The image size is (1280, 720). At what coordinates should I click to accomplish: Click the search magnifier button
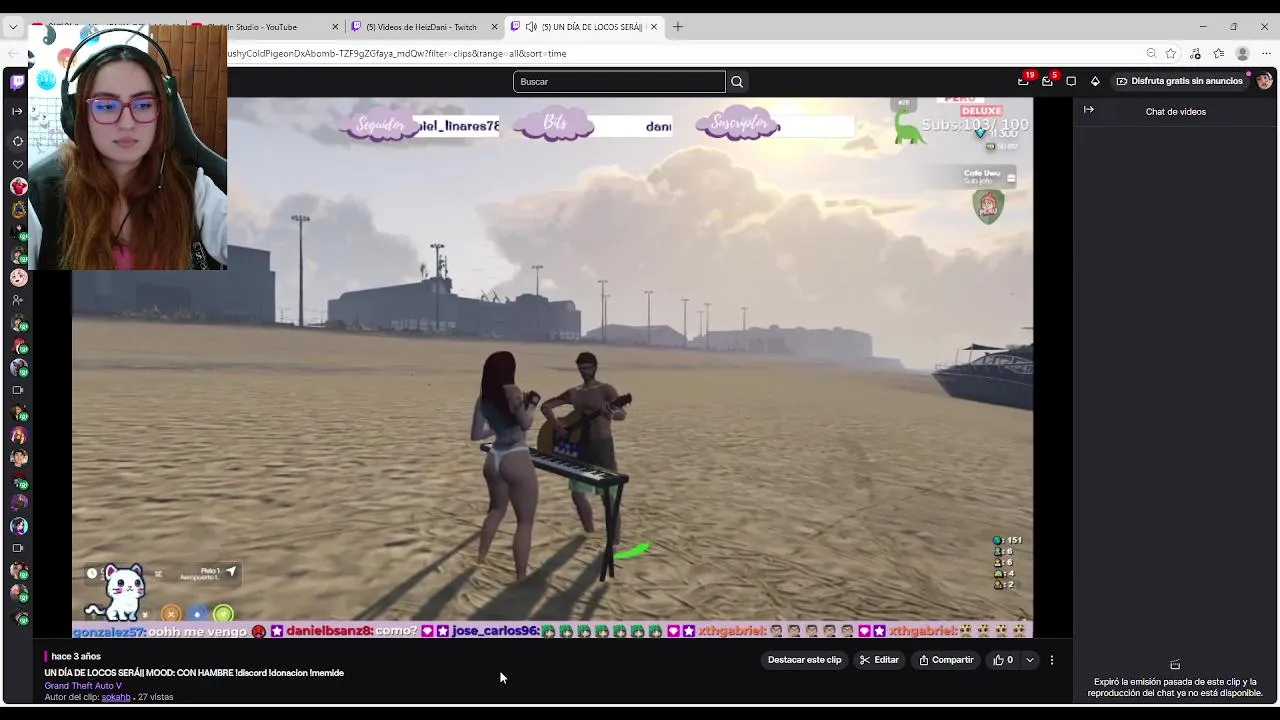(737, 82)
